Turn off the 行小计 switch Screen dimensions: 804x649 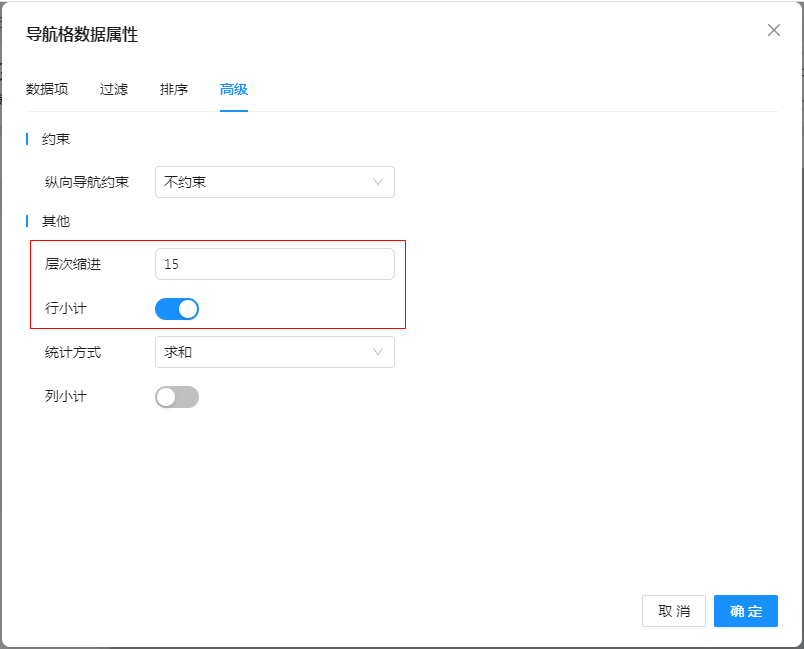[x=177, y=309]
